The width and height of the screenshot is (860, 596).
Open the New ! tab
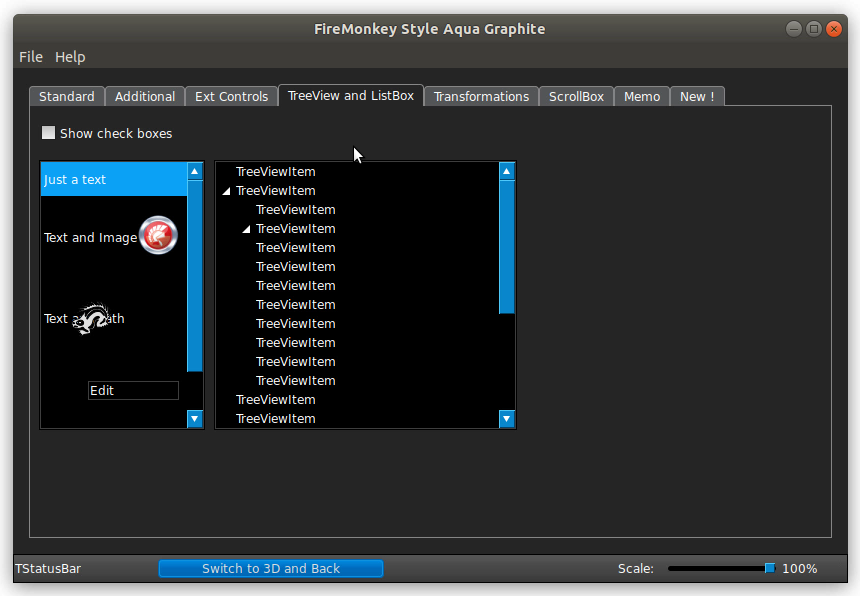pos(697,97)
